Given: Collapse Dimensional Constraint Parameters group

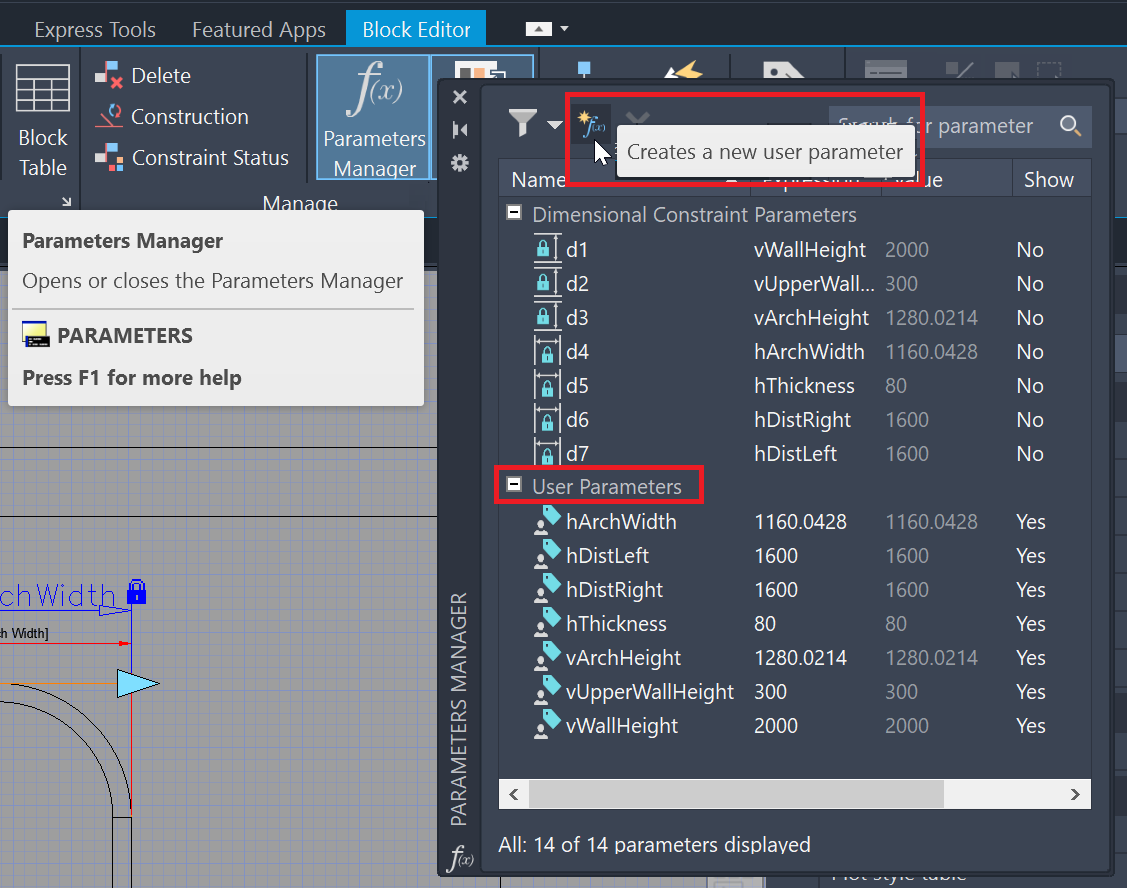Looking at the screenshot, I should tap(514, 212).
